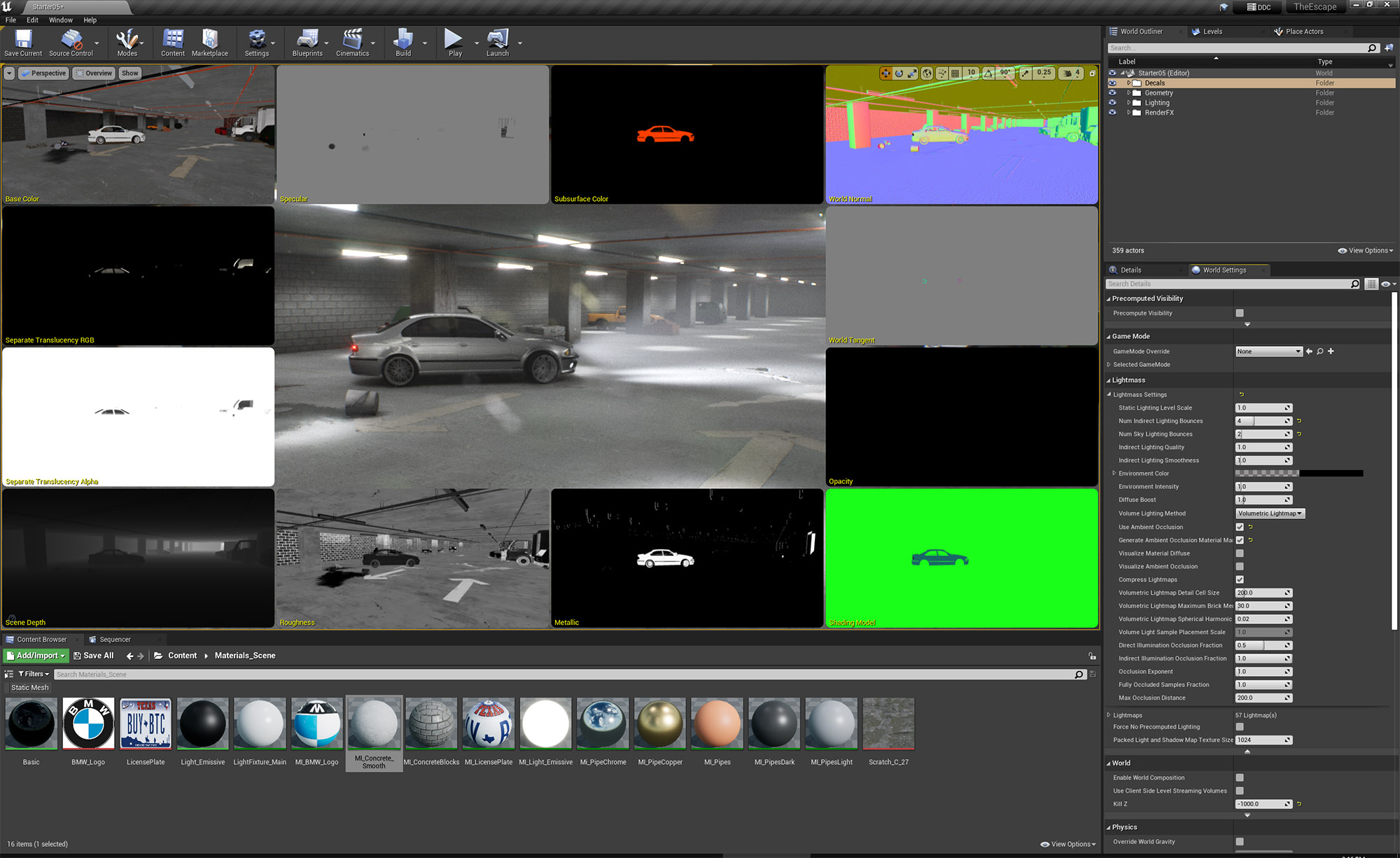
Task: Click the Environment Color swatch
Action: click(x=1298, y=473)
